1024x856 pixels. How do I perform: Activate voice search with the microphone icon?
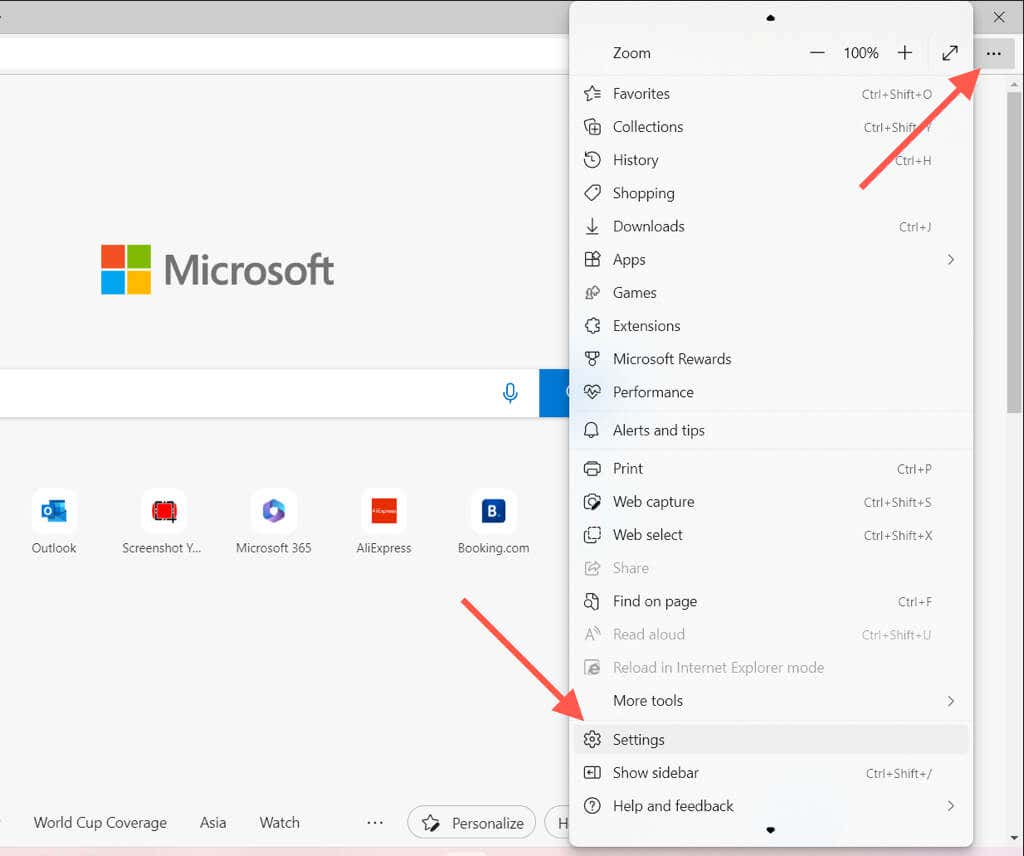pos(510,393)
